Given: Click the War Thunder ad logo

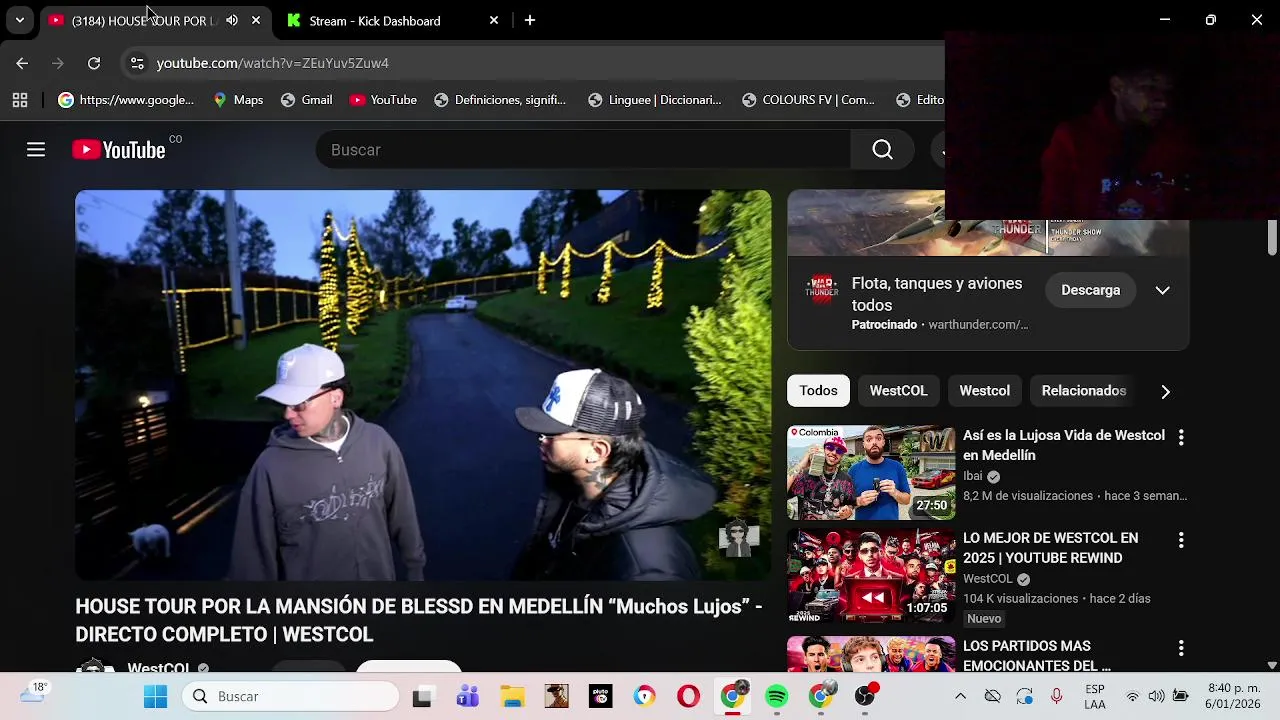Looking at the screenshot, I should tap(822, 290).
